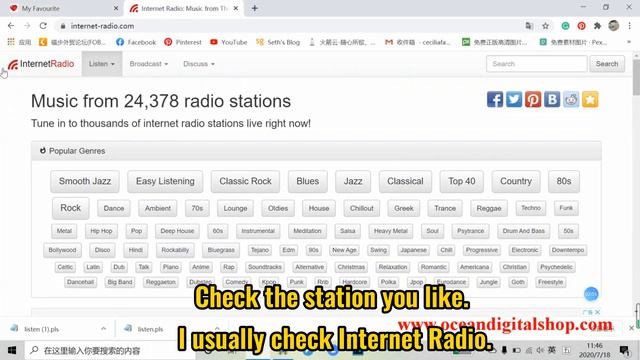Reload the page
This screenshot has width=640, height=360.
[x=43, y=26]
